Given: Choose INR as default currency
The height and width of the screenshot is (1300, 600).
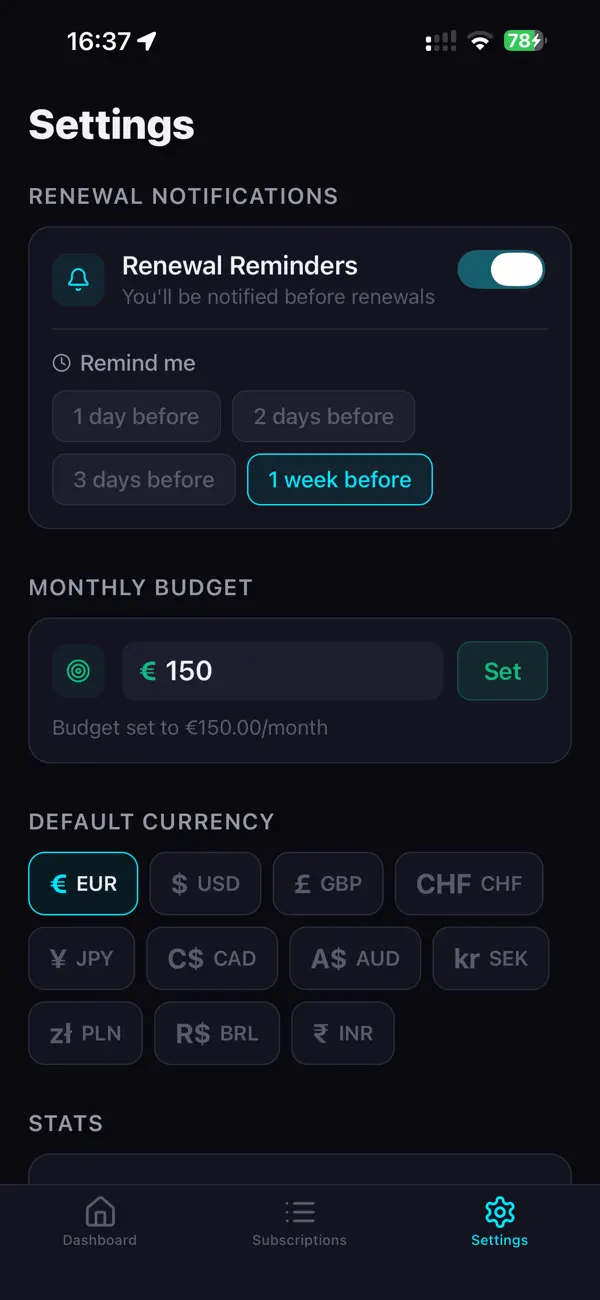Looking at the screenshot, I should 342,1033.
